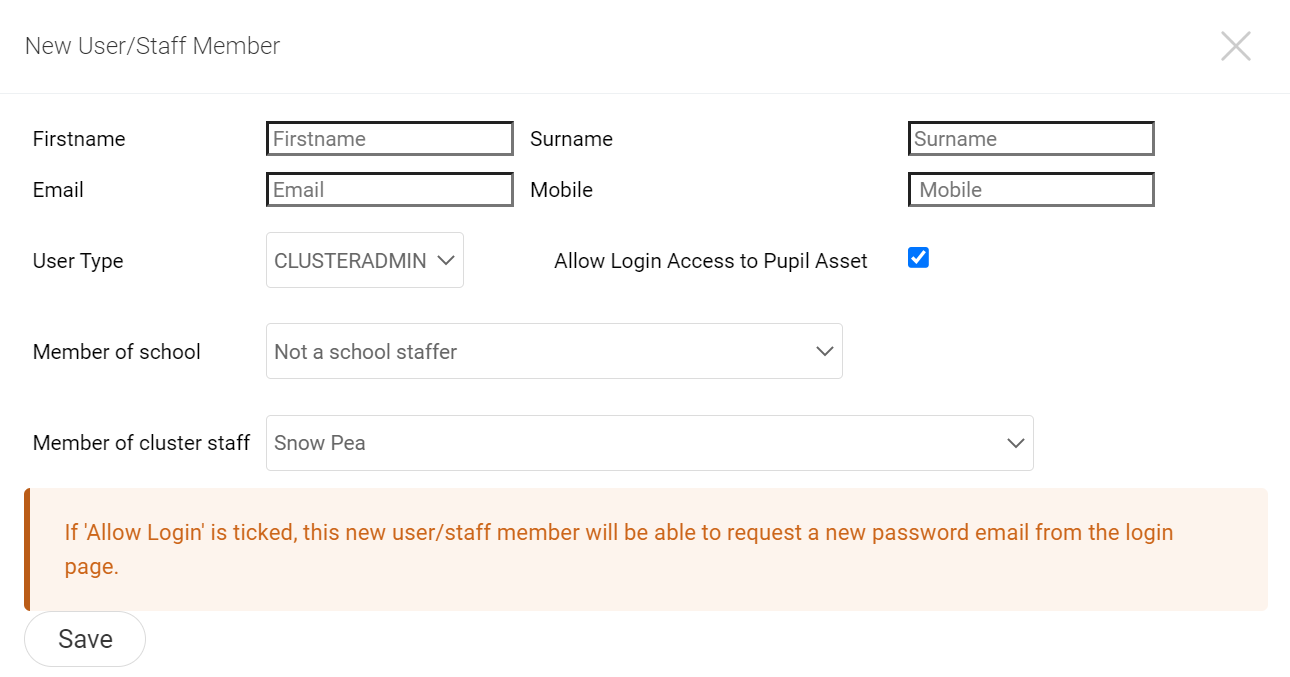Click the 'Member of cluster staff' label
The image size is (1290, 677).
click(141, 443)
